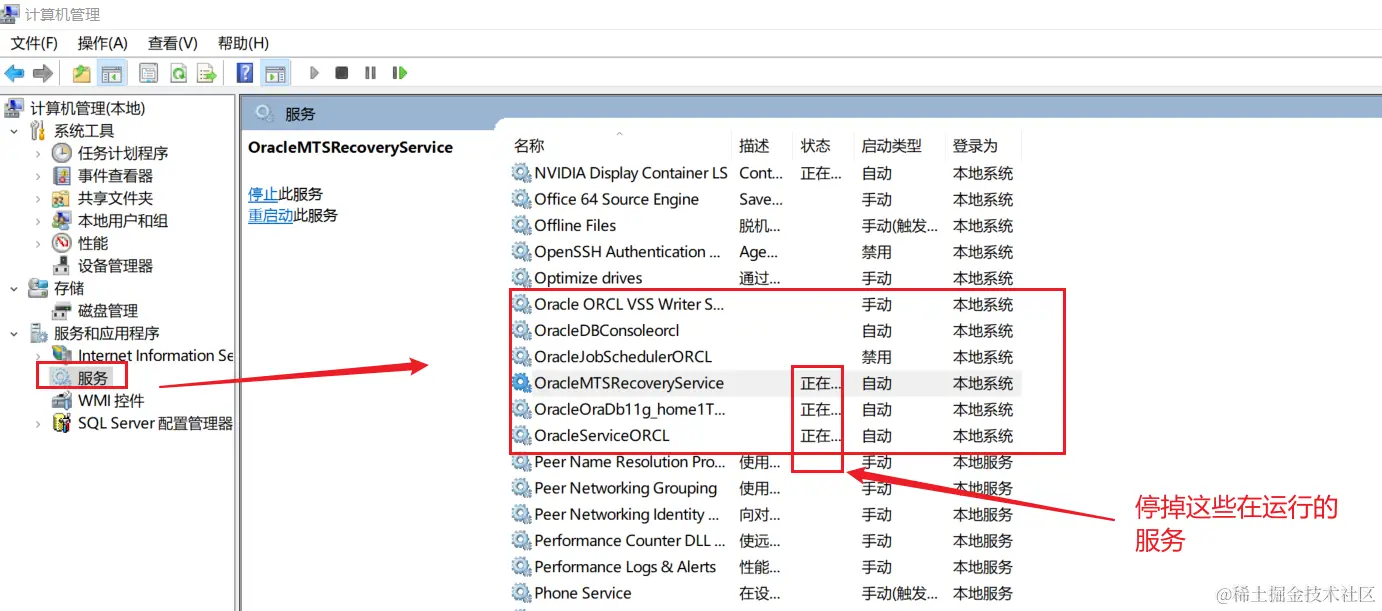Viewport: 1382px width, 611px height.
Task: Click the Pause Service icon
Action: pyautogui.click(x=370, y=73)
